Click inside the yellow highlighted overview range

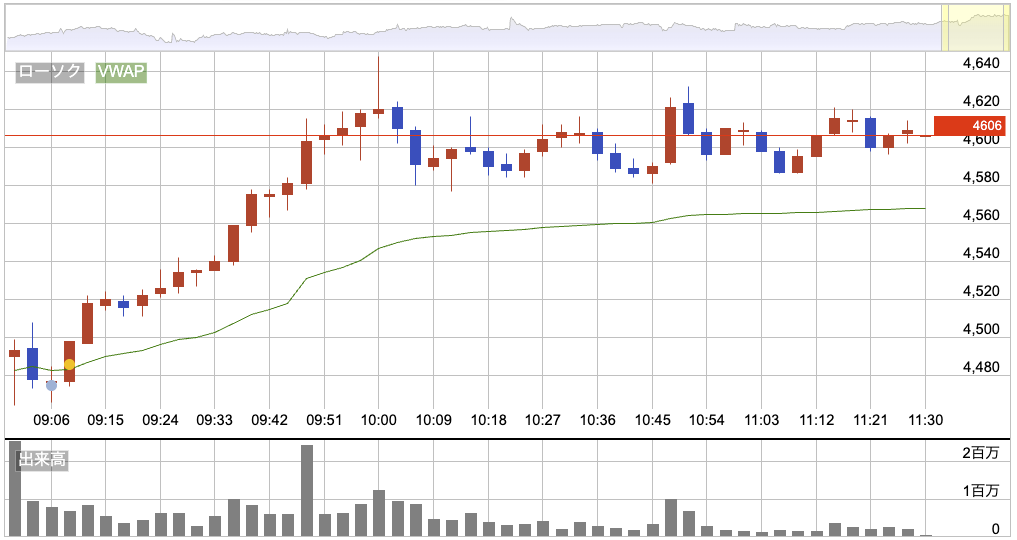[x=977, y=27]
